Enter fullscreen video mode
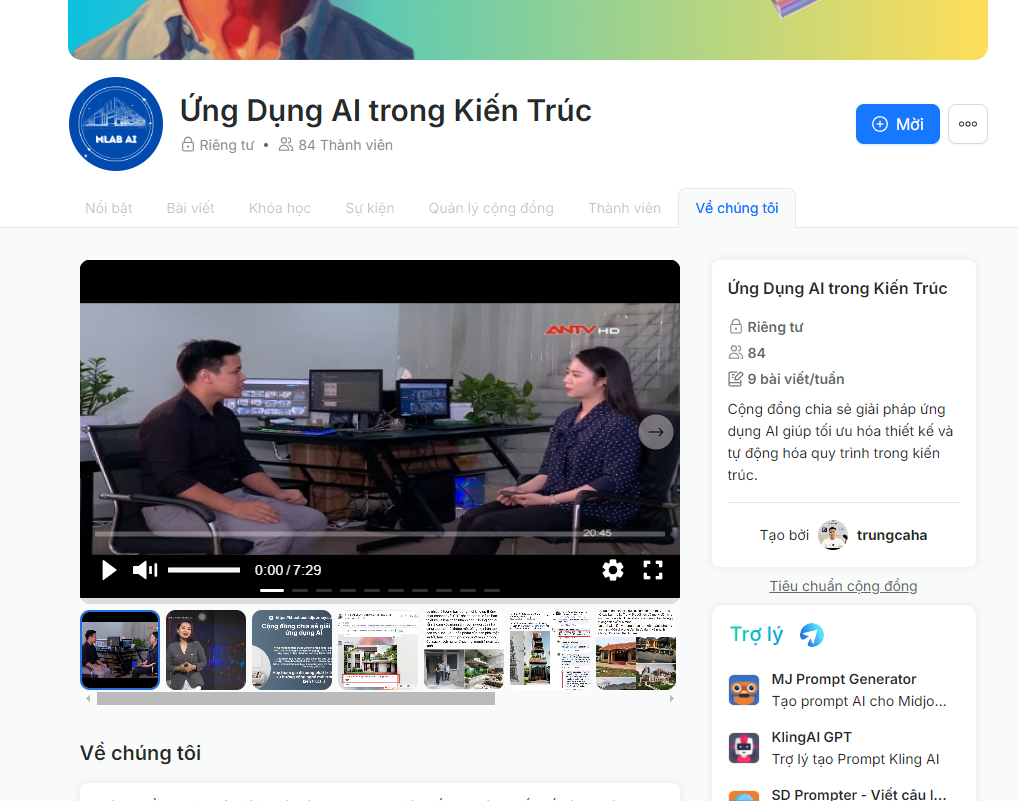The width and height of the screenshot is (1019, 801). (652, 570)
